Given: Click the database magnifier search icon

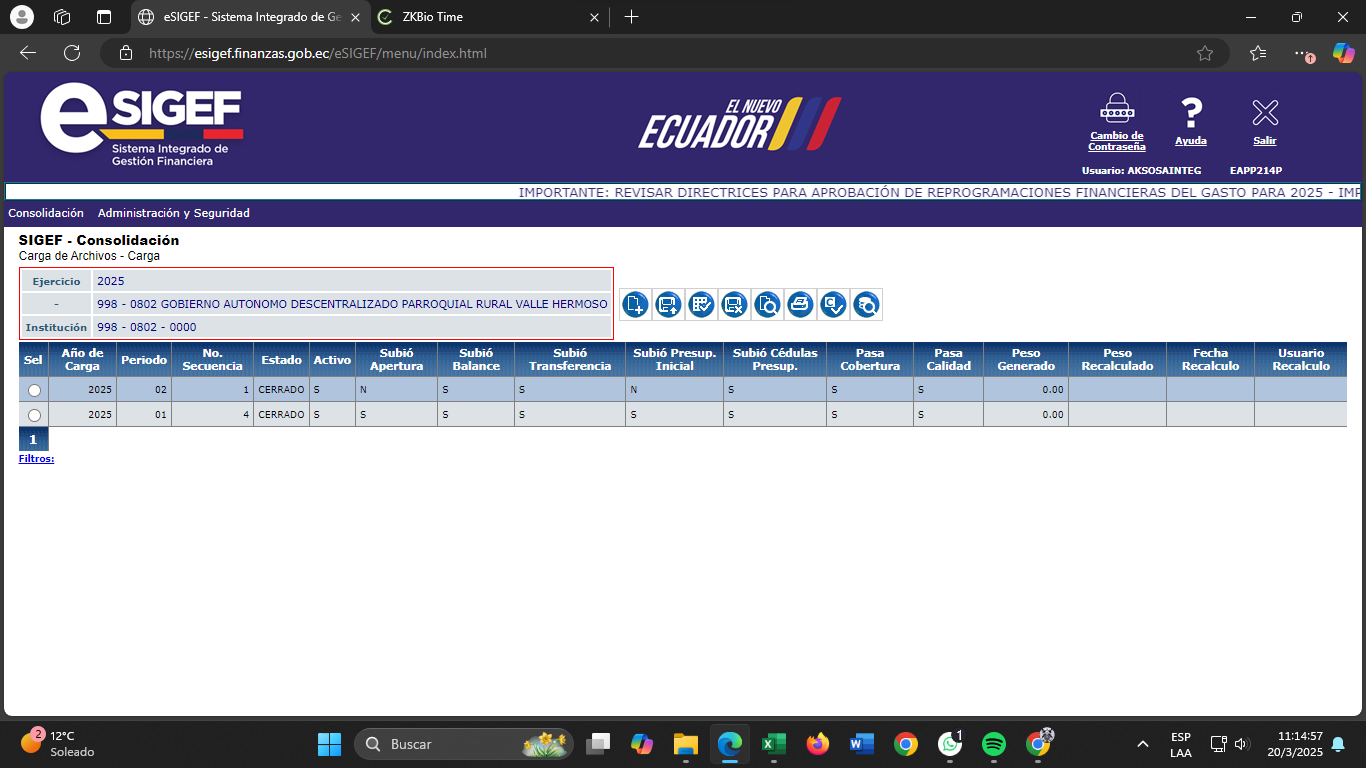Looking at the screenshot, I should pyautogui.click(x=866, y=305).
